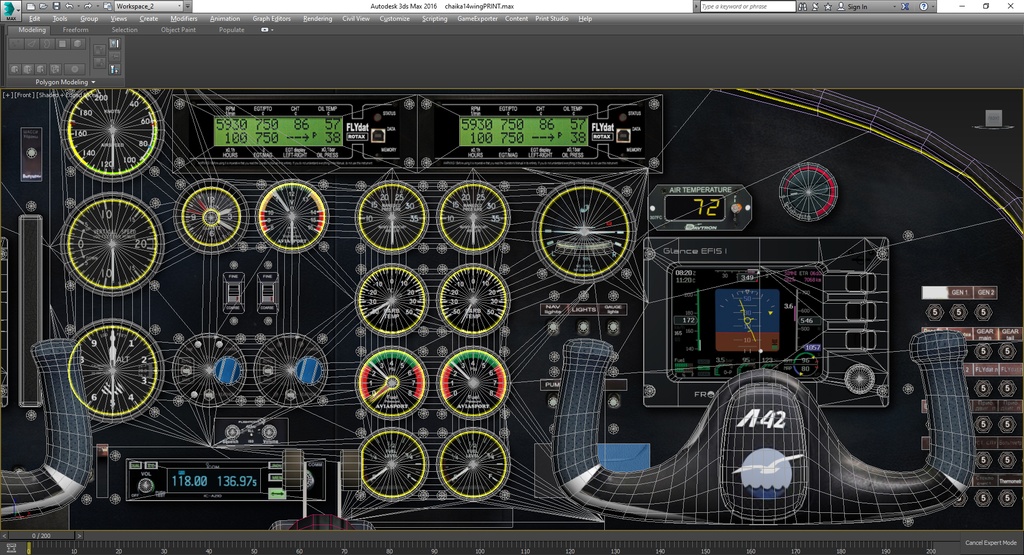Click the Border sub-object mode icon
Image resolution: width=1024 pixels, height=555 pixels.
click(47, 44)
